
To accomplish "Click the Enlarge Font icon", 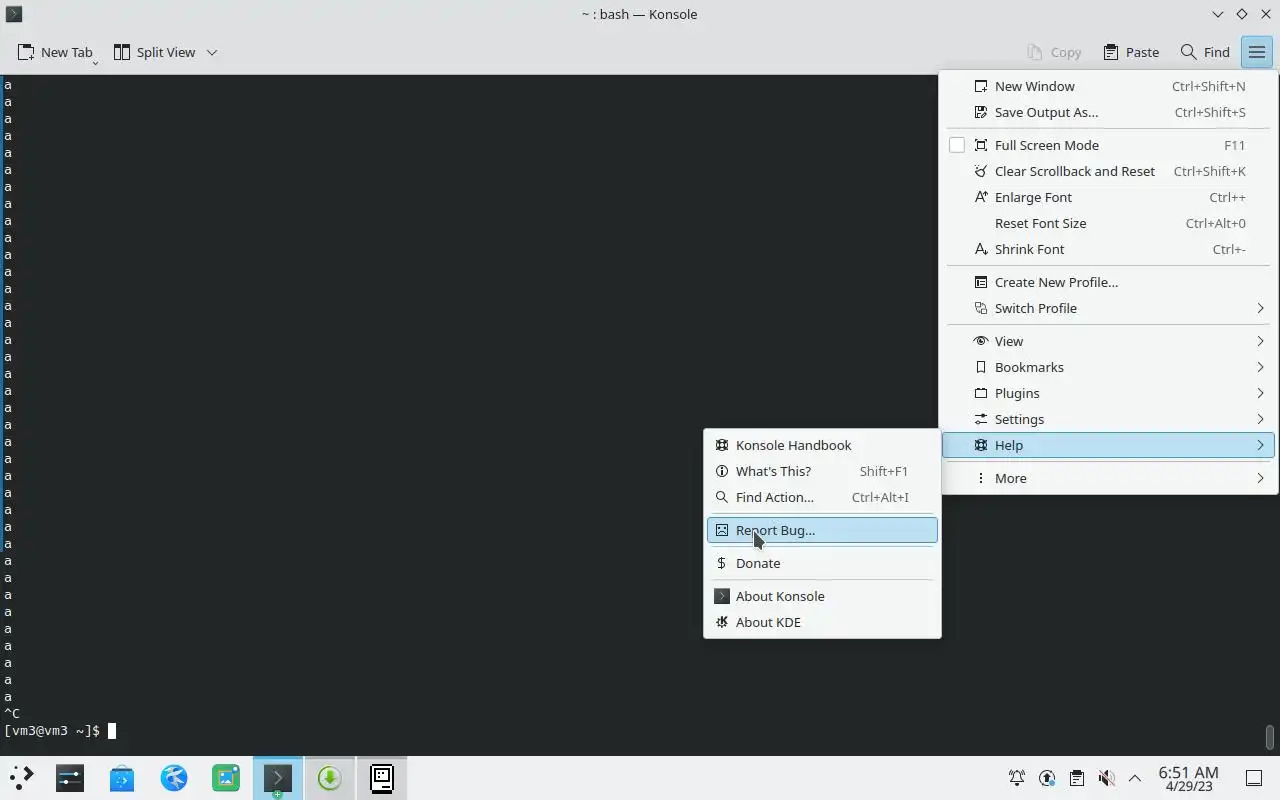I will point(981,197).
